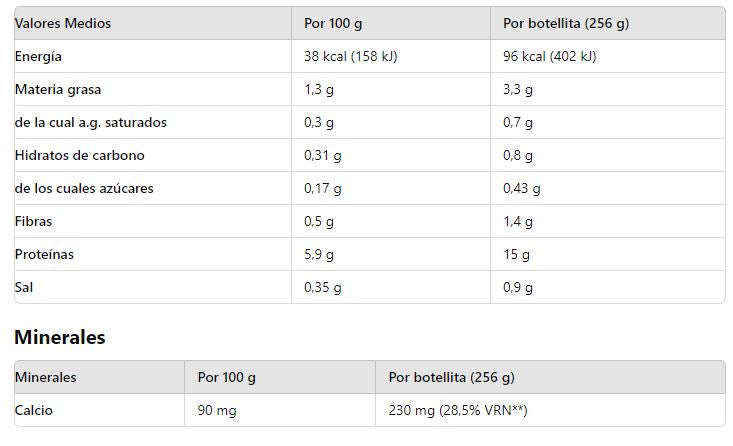Image resolution: width=733 pixels, height=446 pixels.
Task: Click the 'Valores Medios' column header
Action: point(63,23)
